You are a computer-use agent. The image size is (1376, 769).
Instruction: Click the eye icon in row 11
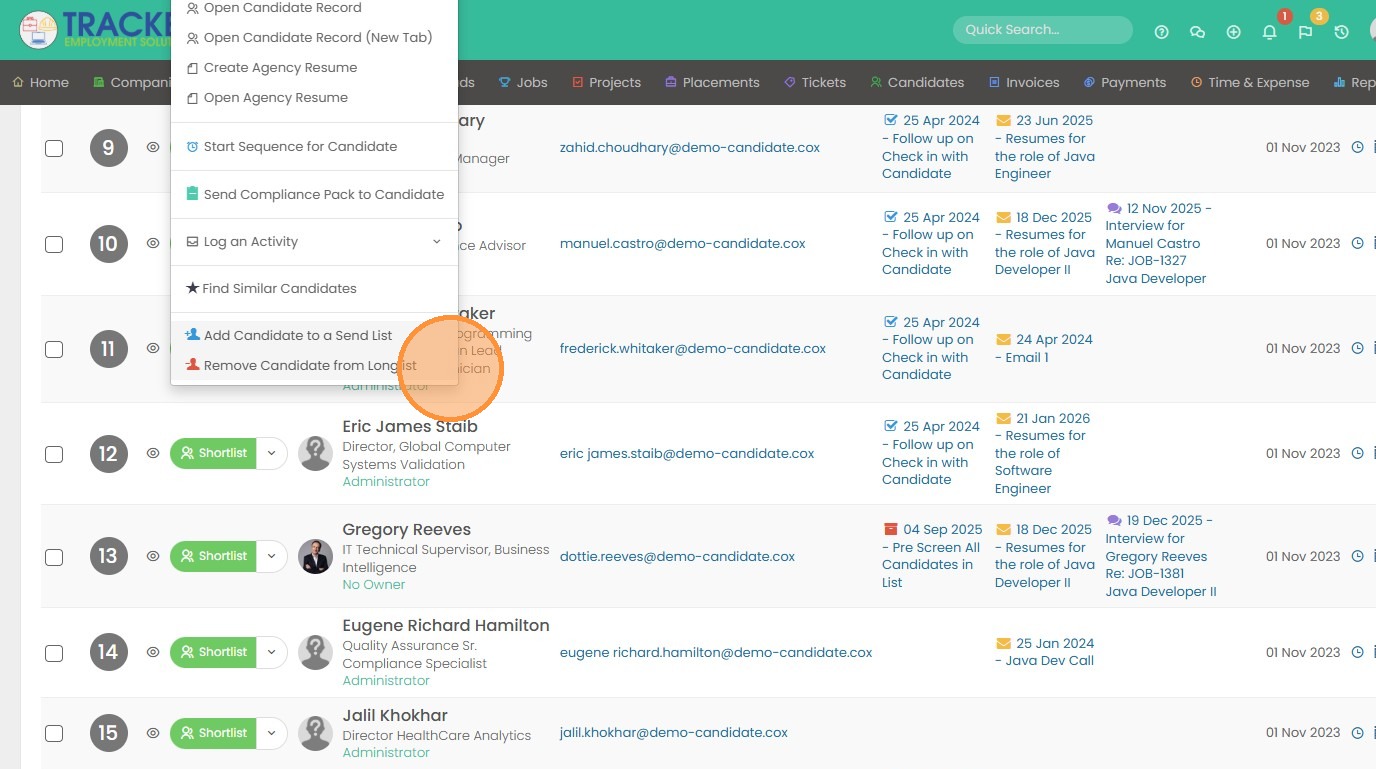[x=153, y=348]
